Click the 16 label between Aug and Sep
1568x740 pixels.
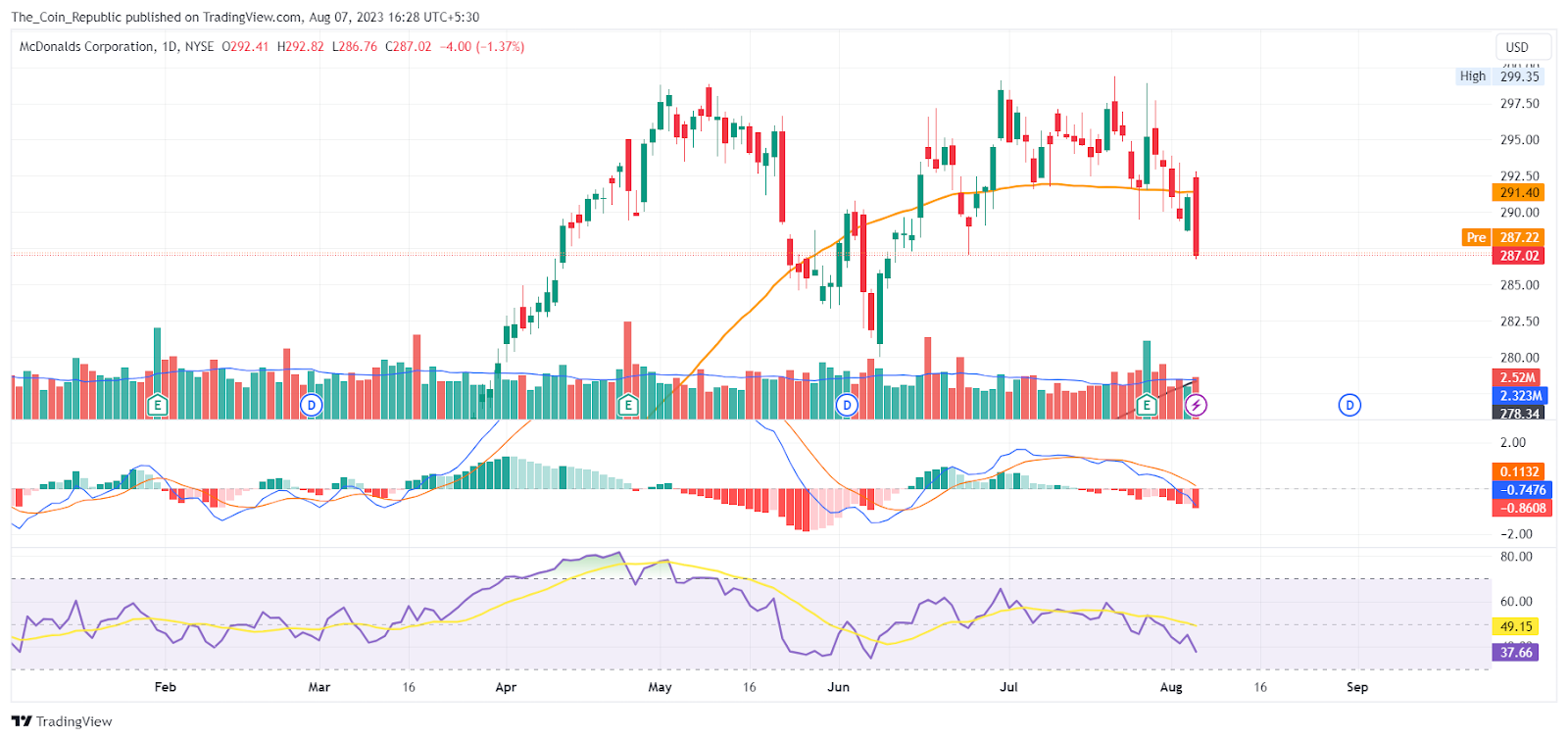1260,687
